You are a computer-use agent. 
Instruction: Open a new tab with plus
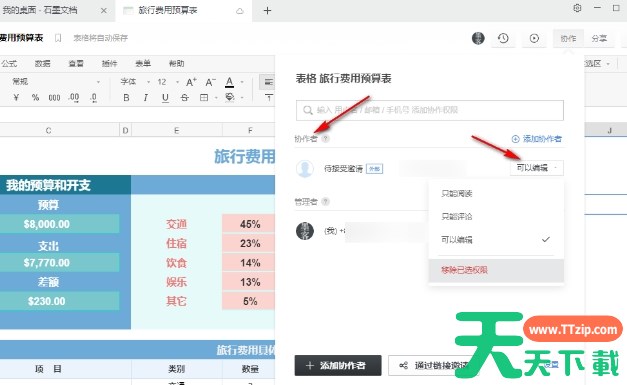[268, 10]
